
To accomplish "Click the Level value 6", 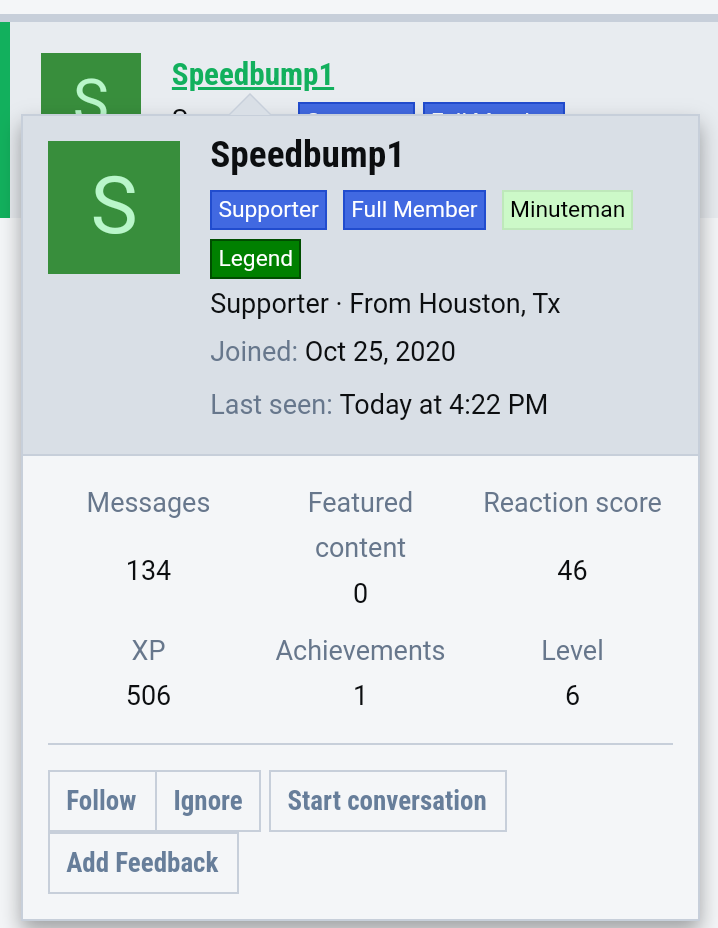I will 572,695.
